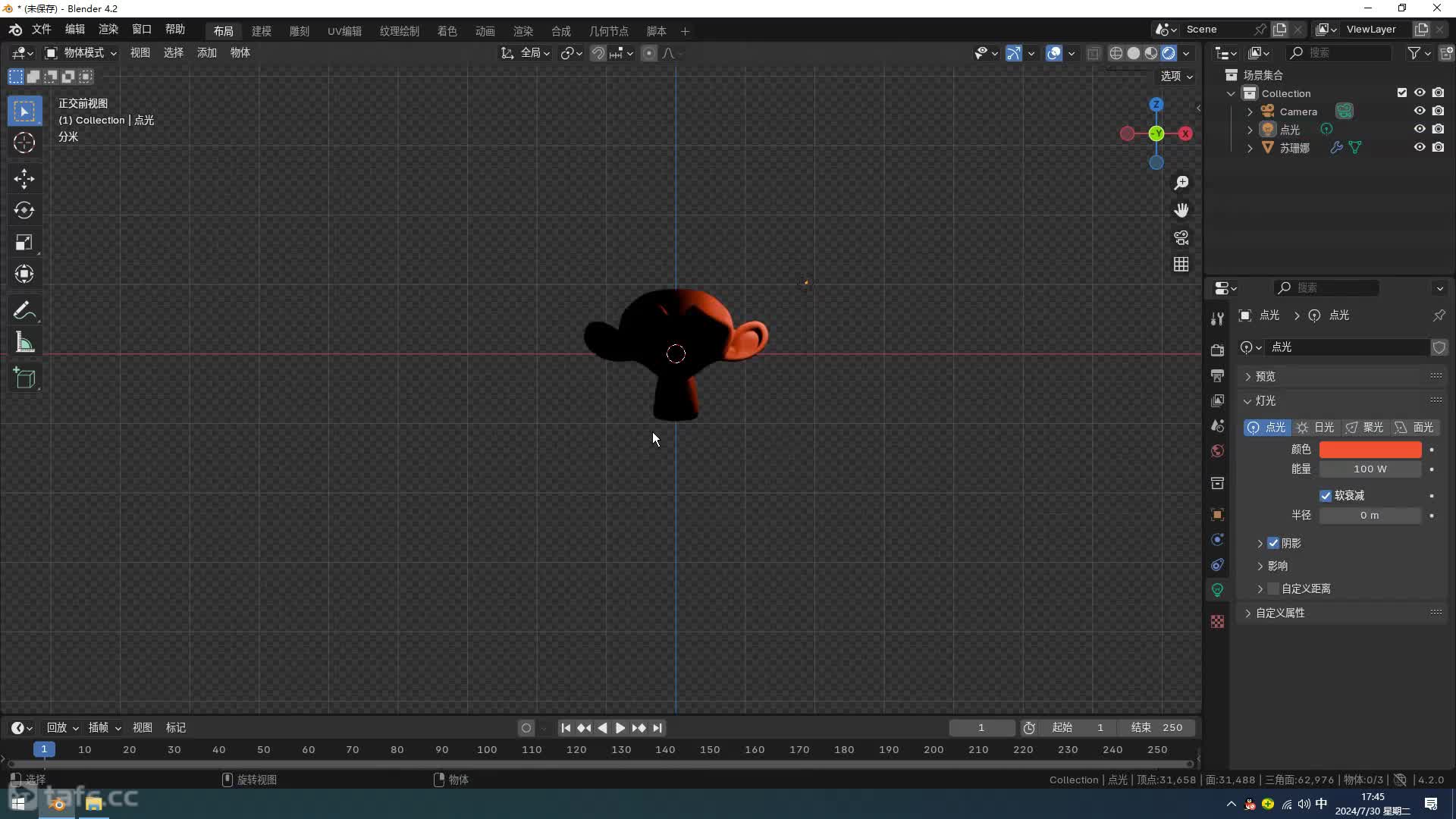The height and width of the screenshot is (819, 1456).
Task: Select the Add Cube tool
Action: (x=24, y=378)
